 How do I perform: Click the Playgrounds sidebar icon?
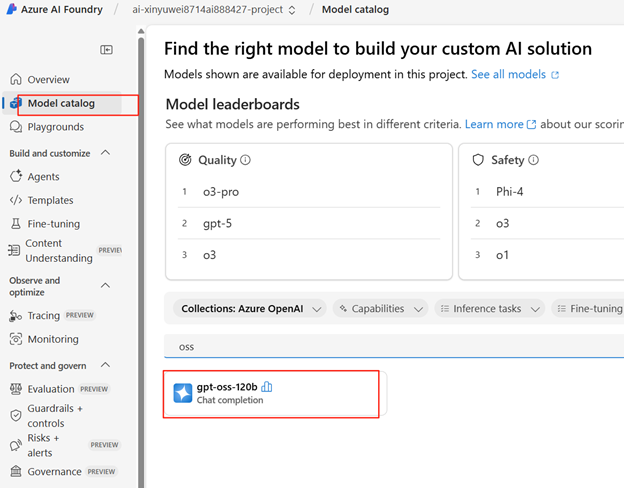coord(15,127)
